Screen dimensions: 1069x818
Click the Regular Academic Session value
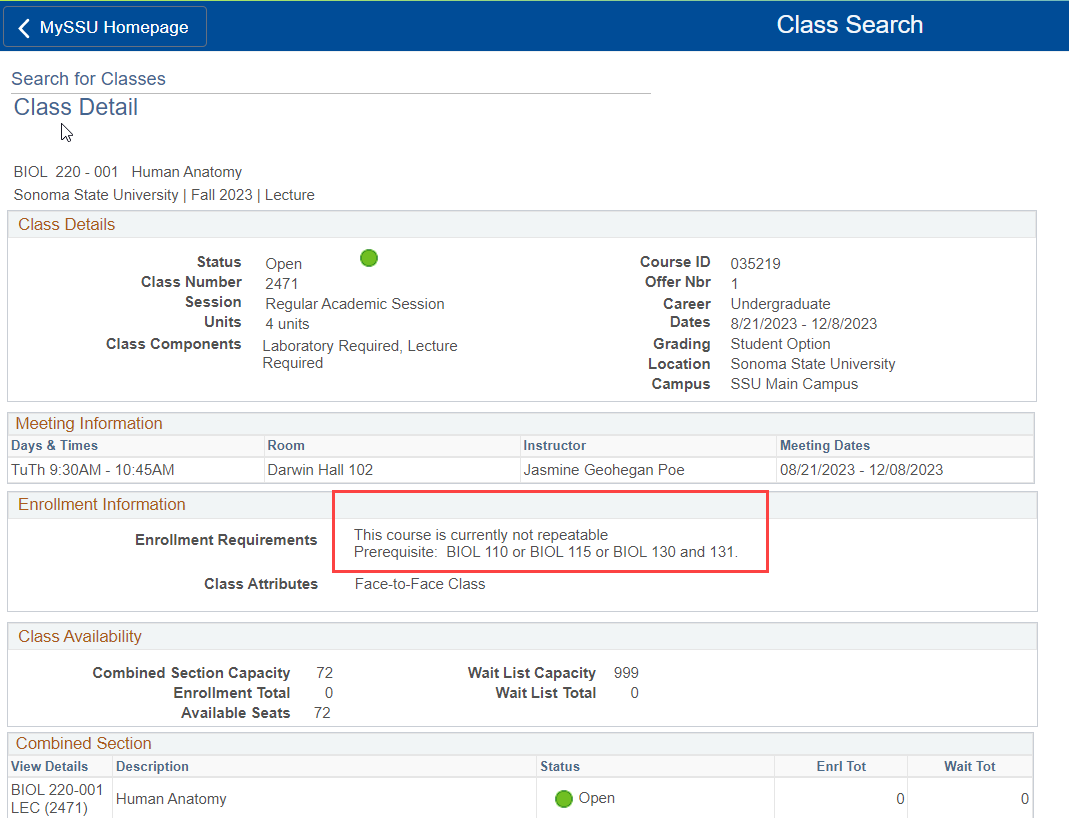click(355, 304)
